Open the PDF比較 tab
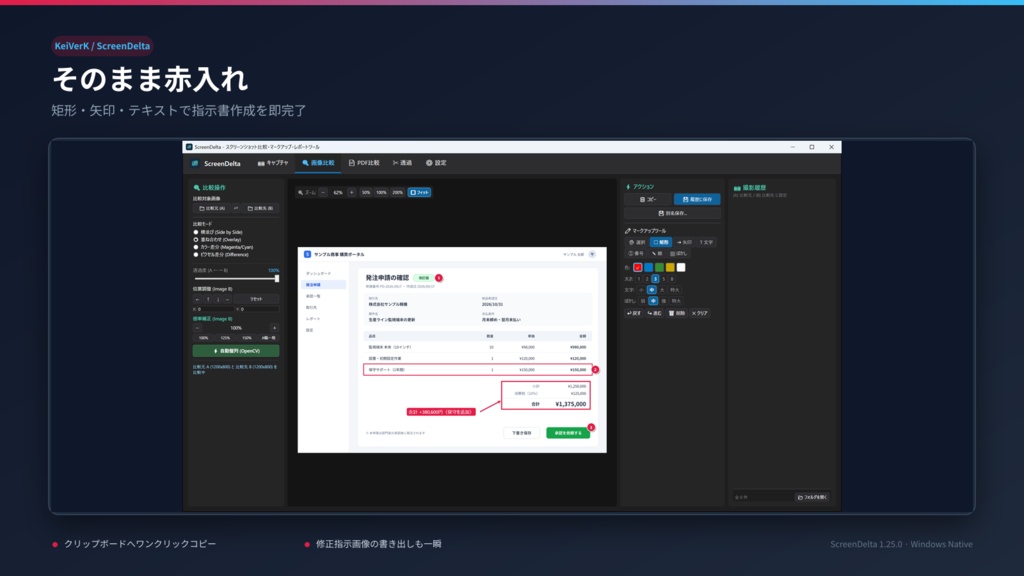1024x576 pixels. [x=364, y=163]
